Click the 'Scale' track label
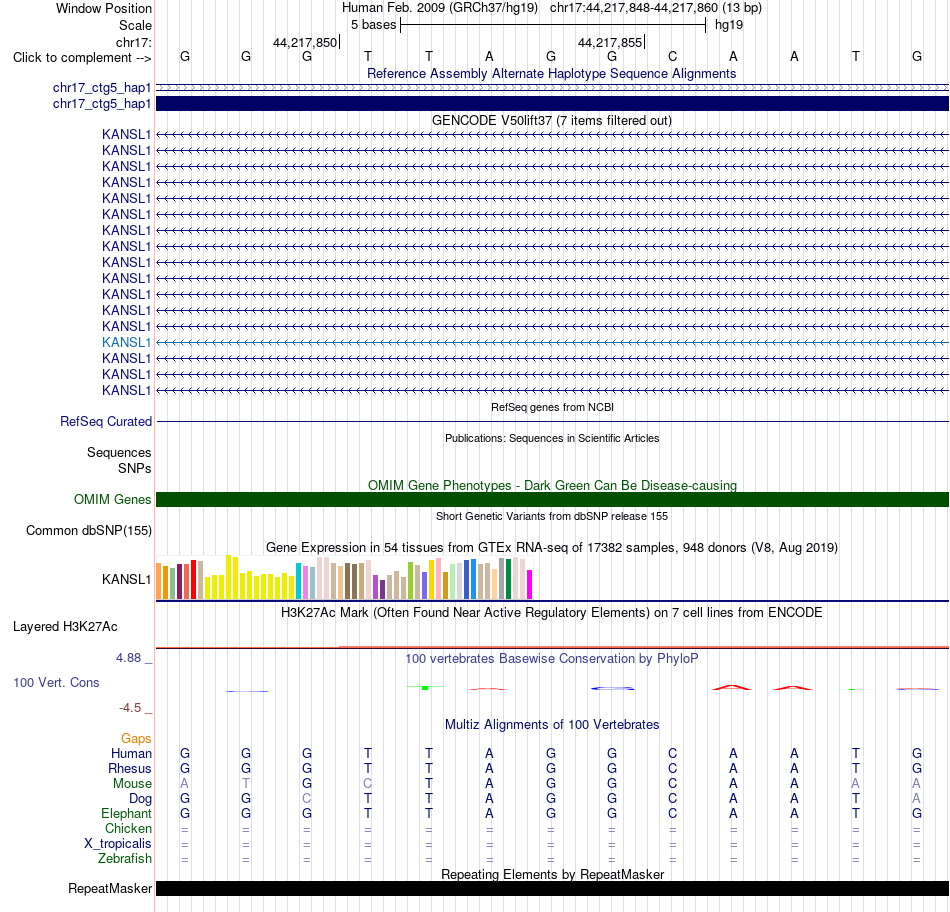 pyautogui.click(x=135, y=25)
